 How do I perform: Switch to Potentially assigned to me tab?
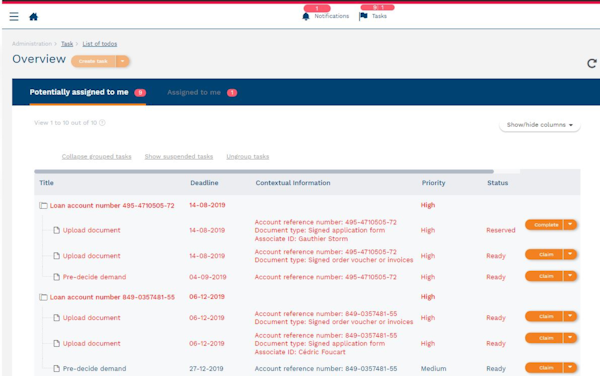[88, 92]
